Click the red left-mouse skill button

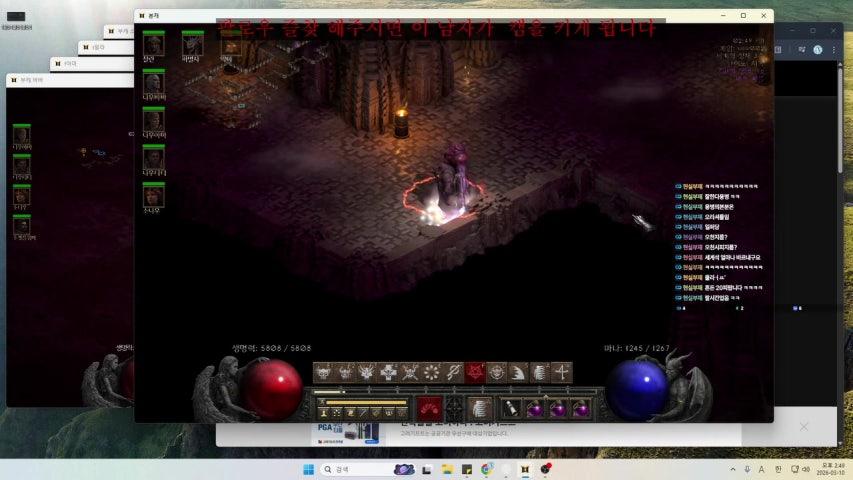(x=429, y=408)
